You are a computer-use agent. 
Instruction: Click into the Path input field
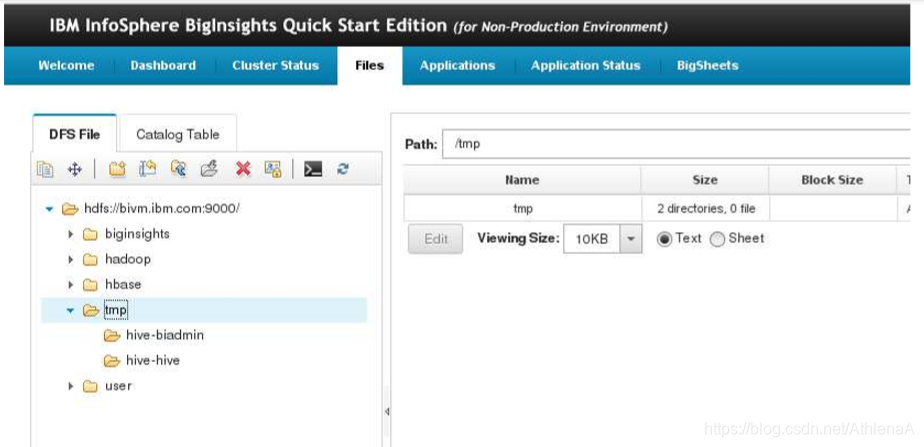pyautogui.click(x=676, y=144)
